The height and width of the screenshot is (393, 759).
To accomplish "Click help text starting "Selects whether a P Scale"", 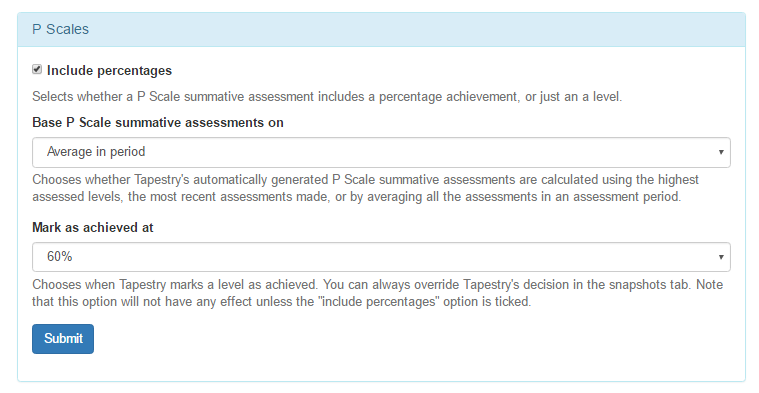I will (x=327, y=97).
